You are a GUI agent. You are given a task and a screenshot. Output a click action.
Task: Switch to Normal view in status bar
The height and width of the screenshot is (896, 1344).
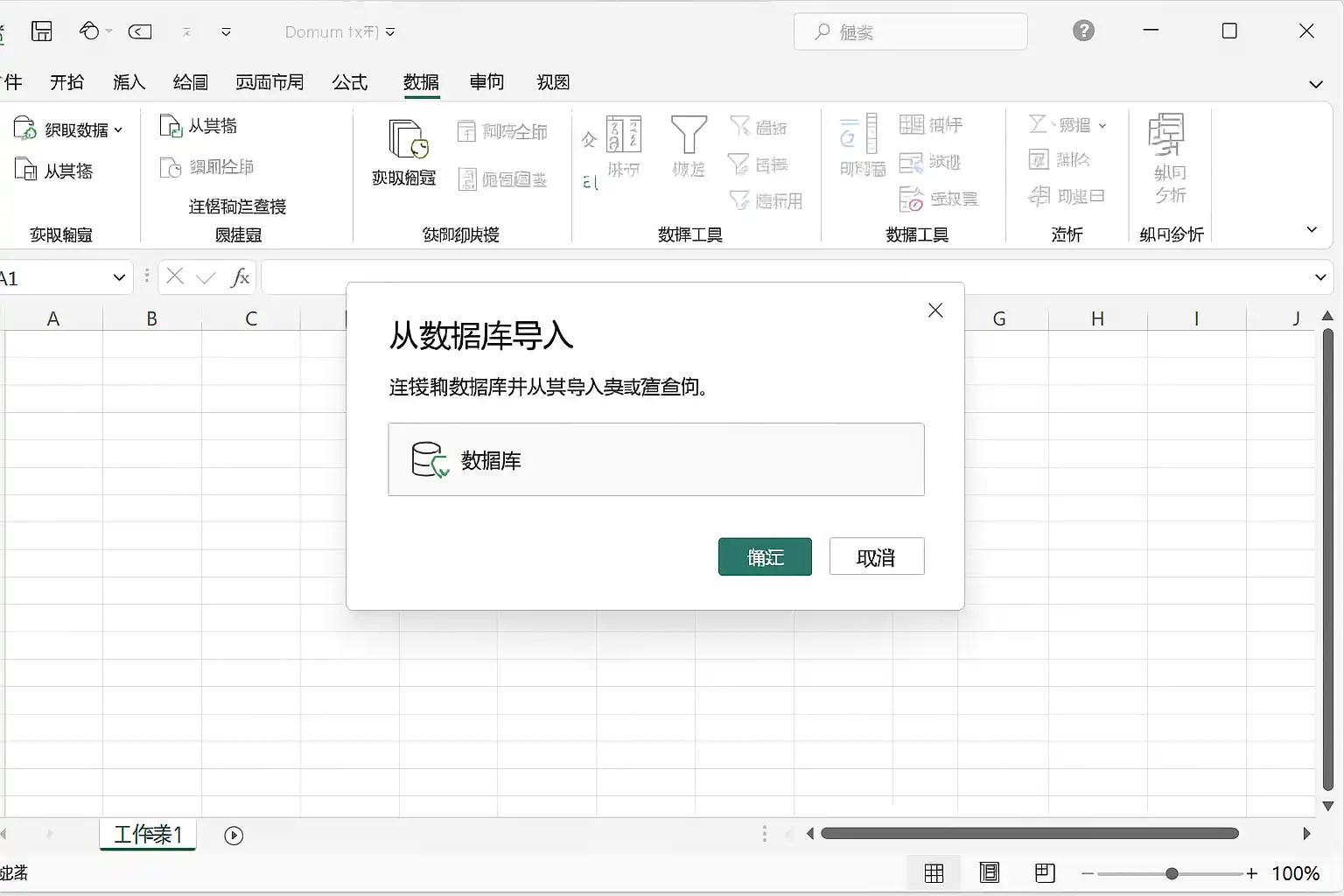[x=934, y=873]
